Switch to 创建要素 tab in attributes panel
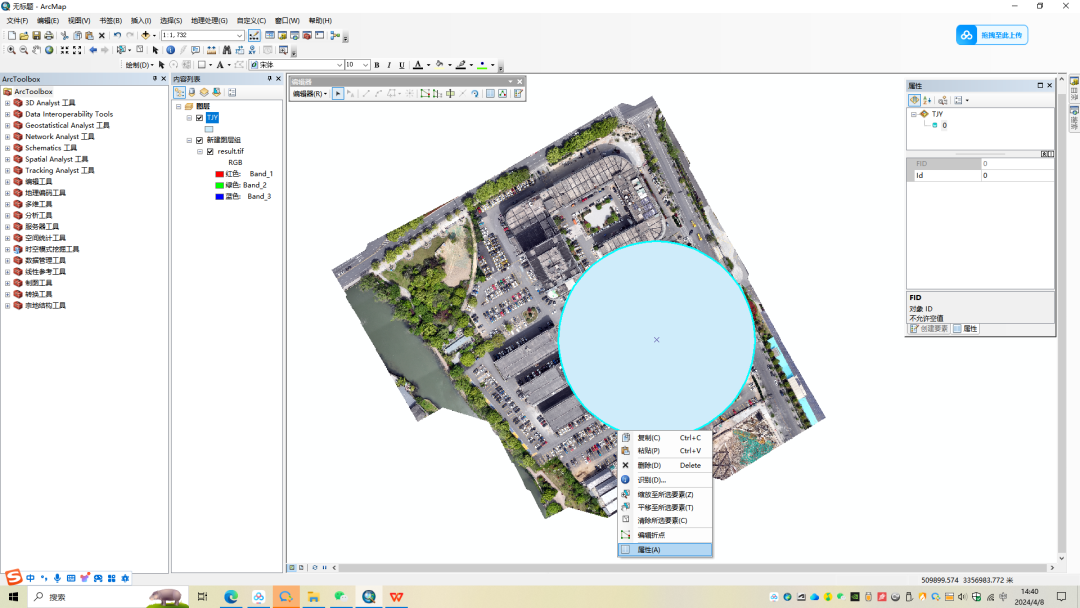The height and width of the screenshot is (608, 1080). tap(930, 329)
